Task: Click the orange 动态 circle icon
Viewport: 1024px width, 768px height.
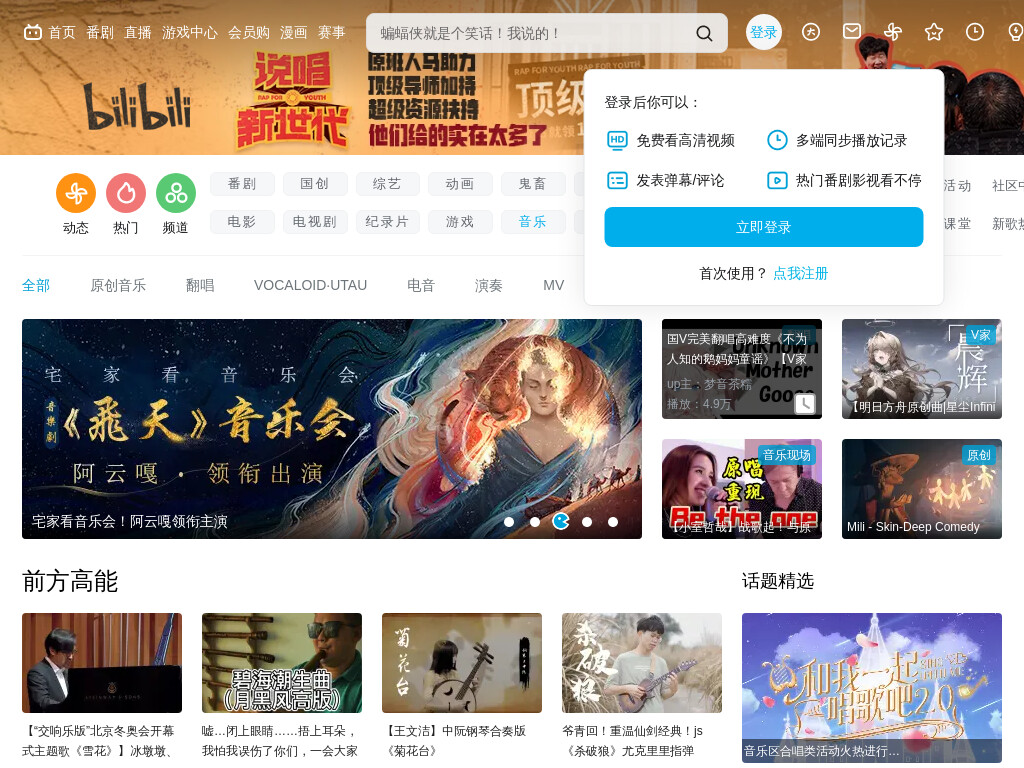Action: click(76, 193)
